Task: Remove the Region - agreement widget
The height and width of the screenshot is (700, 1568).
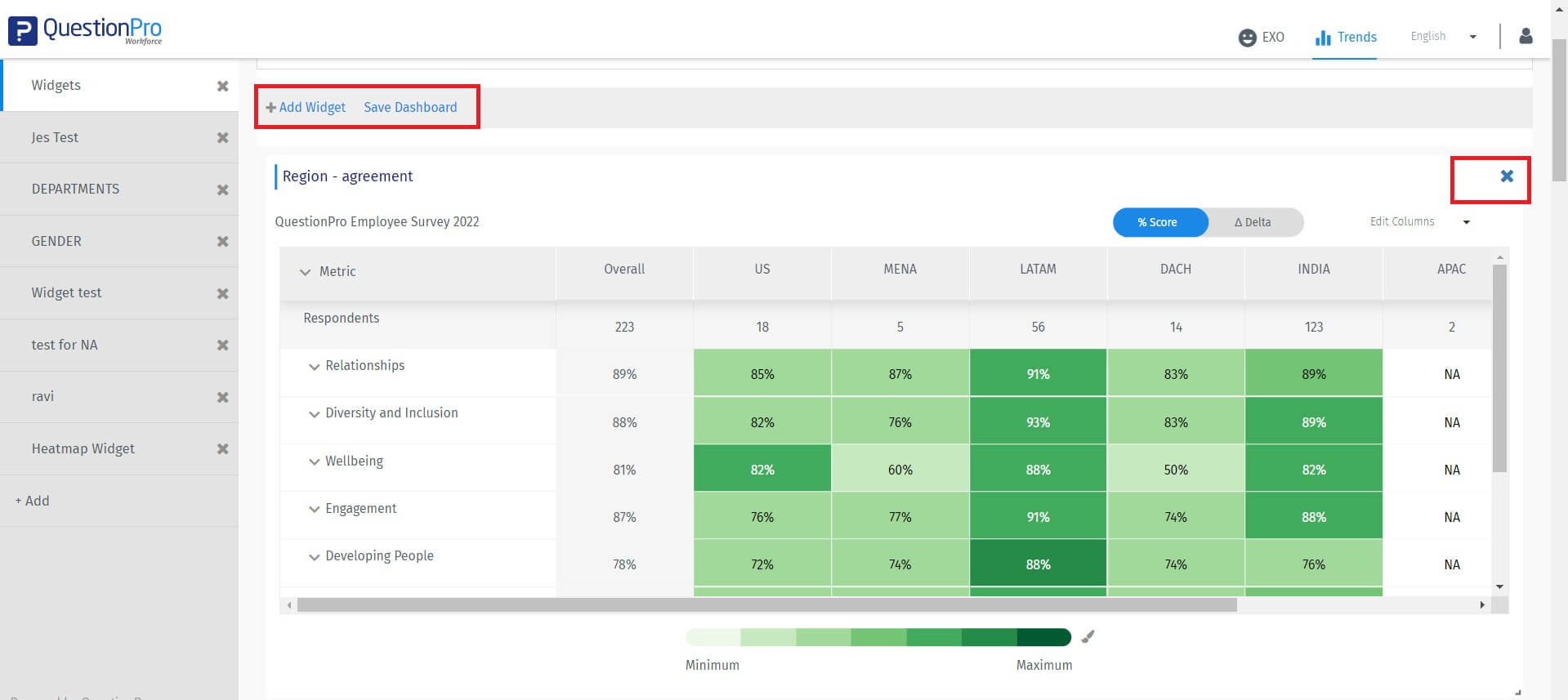Action: click(1507, 176)
